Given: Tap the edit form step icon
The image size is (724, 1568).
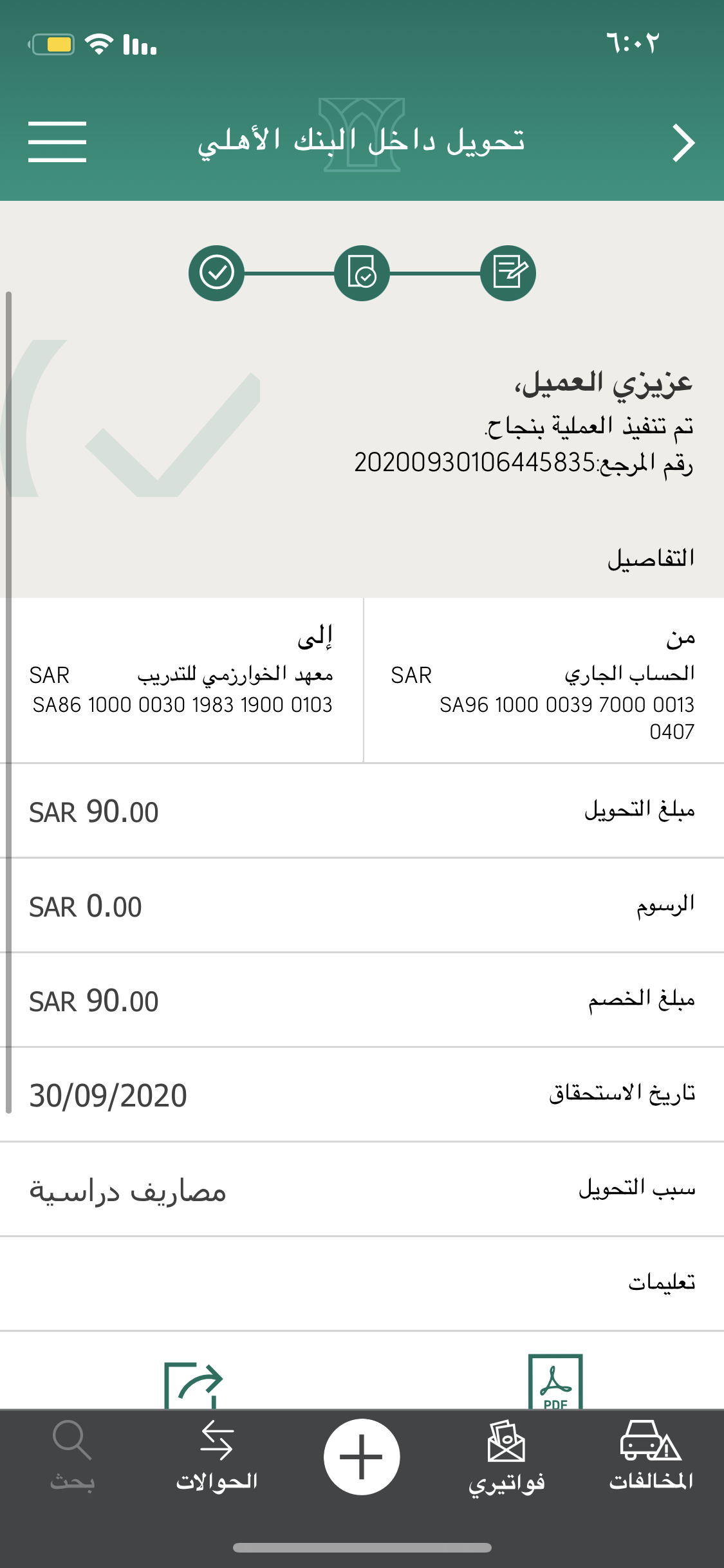Looking at the screenshot, I should [508, 273].
